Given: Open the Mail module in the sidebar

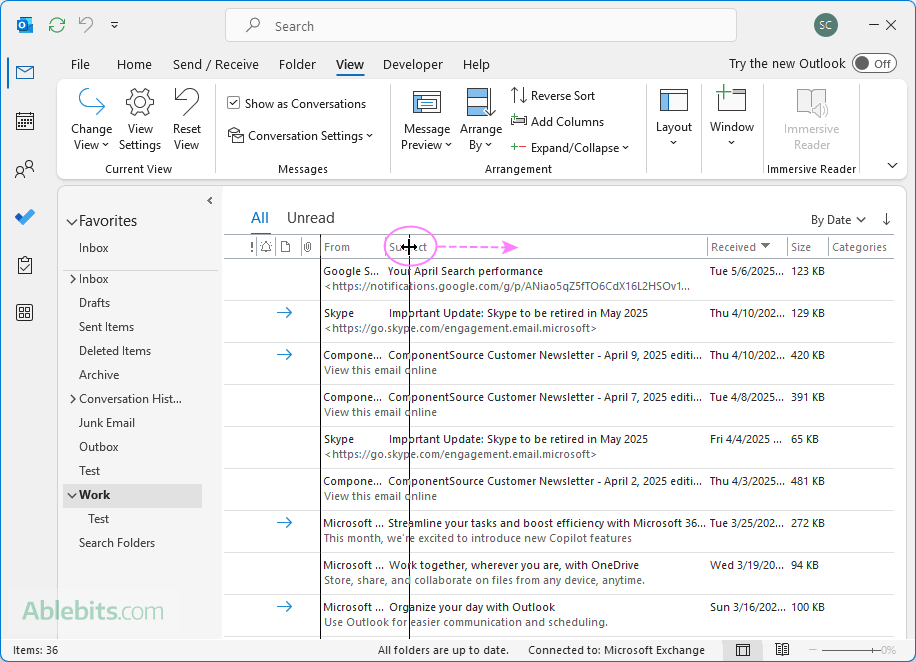Looking at the screenshot, I should [25, 72].
